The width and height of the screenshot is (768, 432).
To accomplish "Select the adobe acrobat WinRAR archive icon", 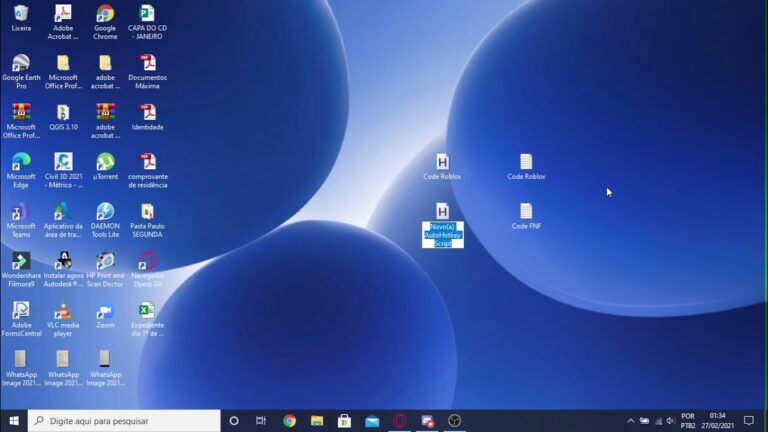I will [105, 112].
